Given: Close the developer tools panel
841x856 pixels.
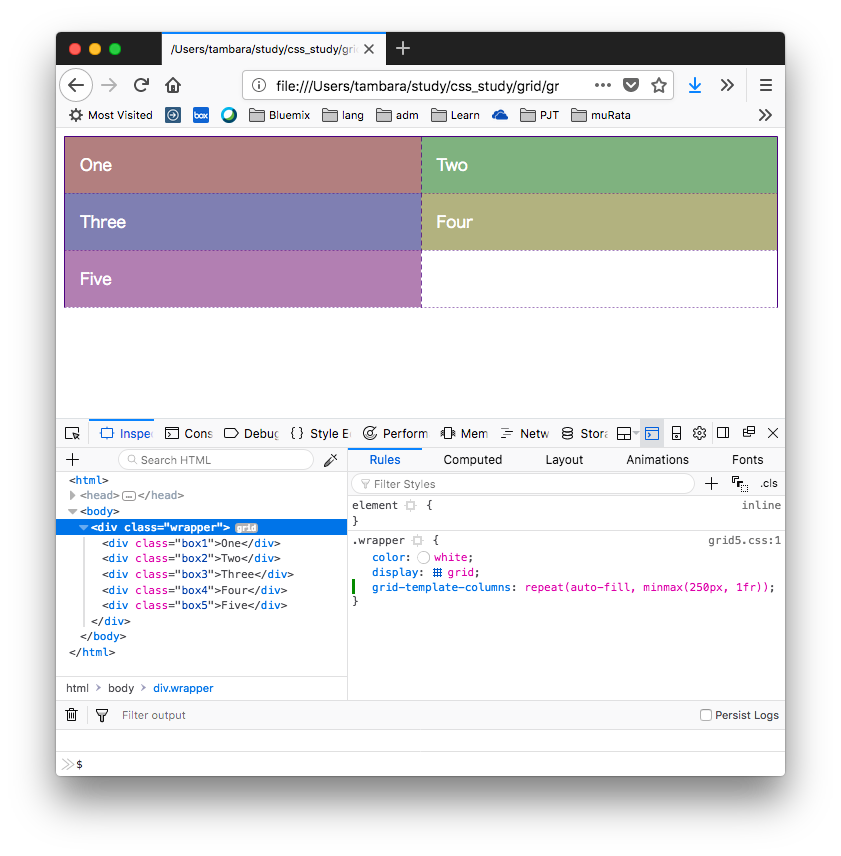Looking at the screenshot, I should coord(773,433).
